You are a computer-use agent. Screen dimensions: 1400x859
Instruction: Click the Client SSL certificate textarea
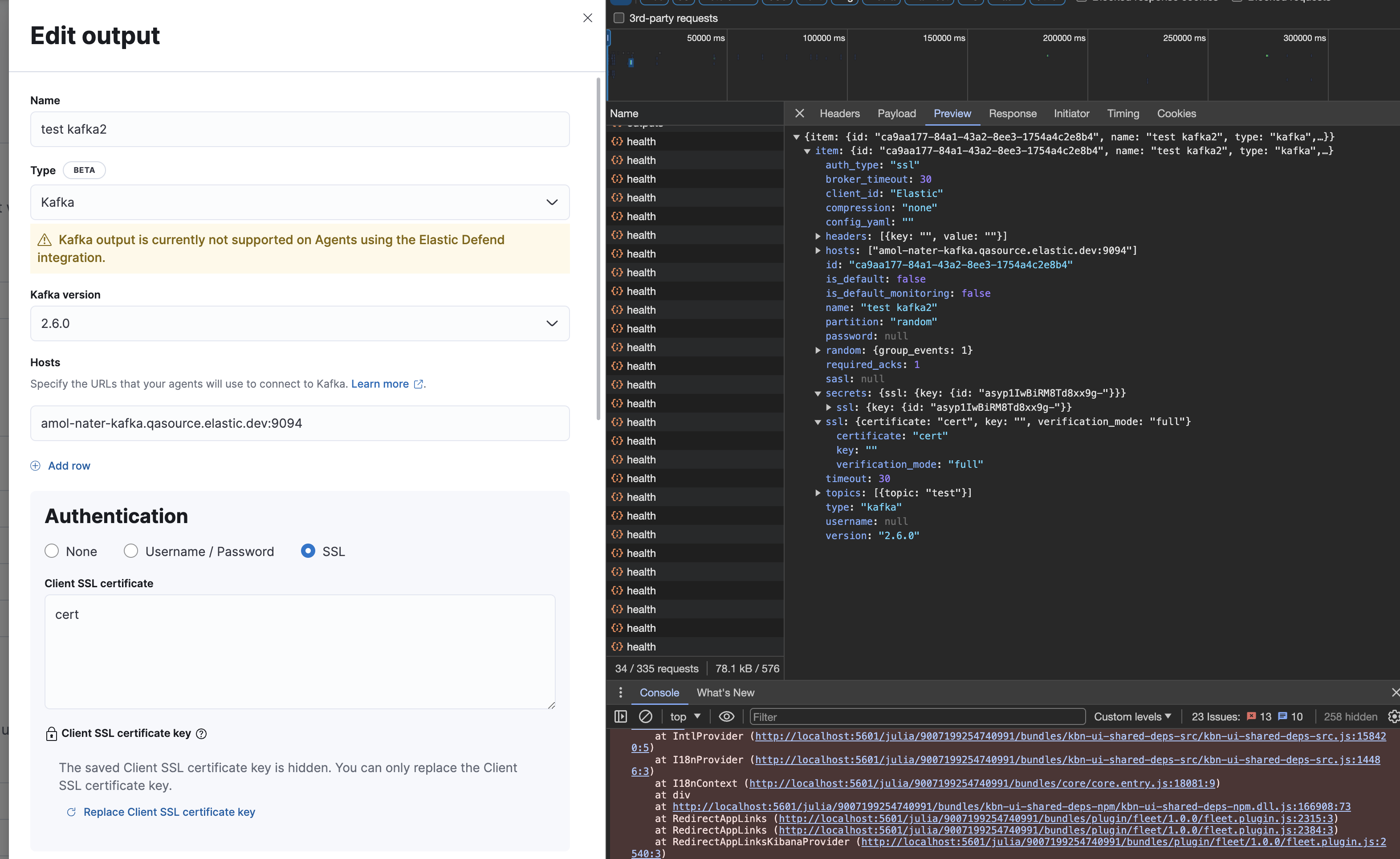tap(300, 651)
